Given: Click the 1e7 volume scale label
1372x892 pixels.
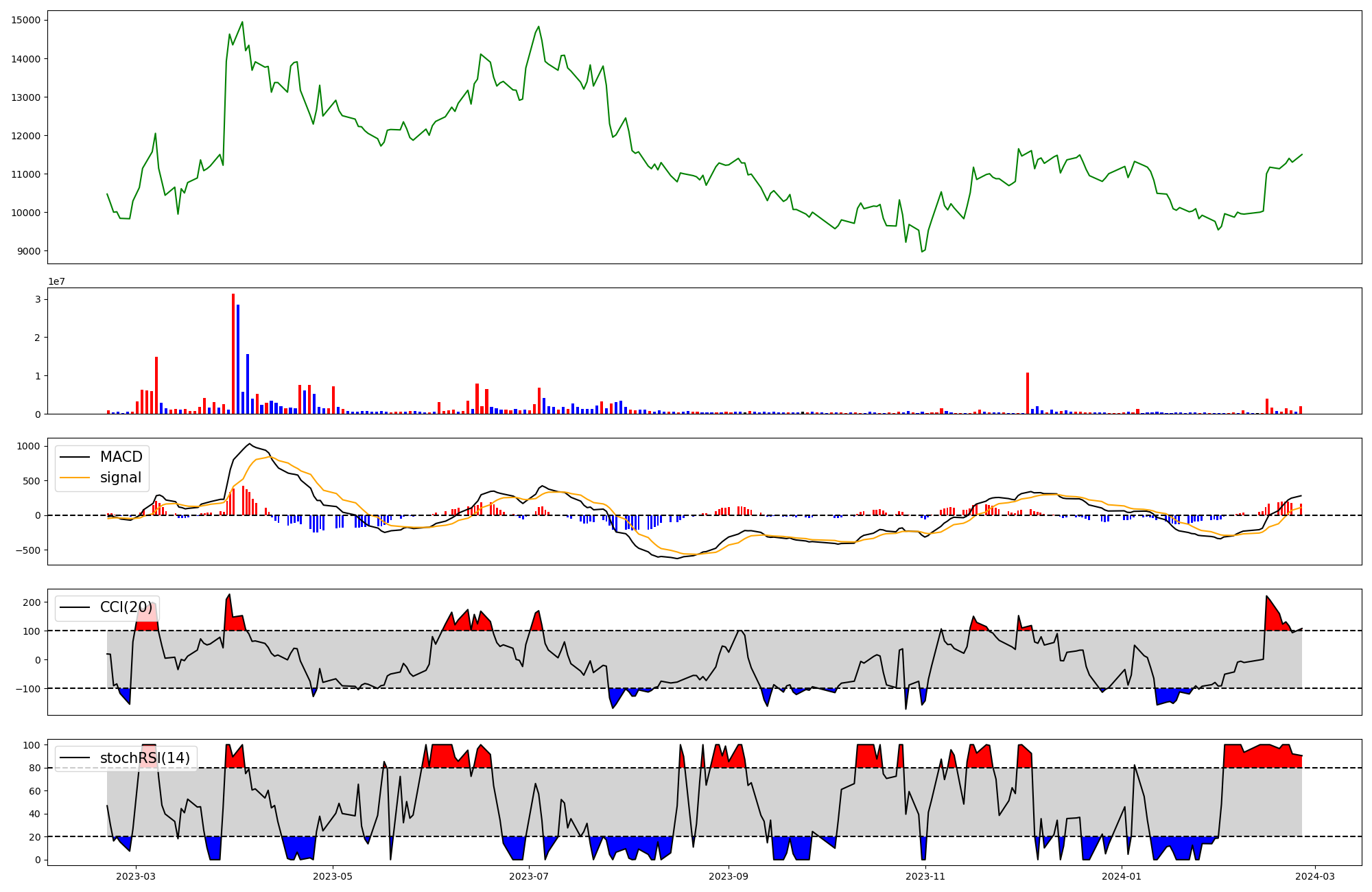Looking at the screenshot, I should 56,282.
